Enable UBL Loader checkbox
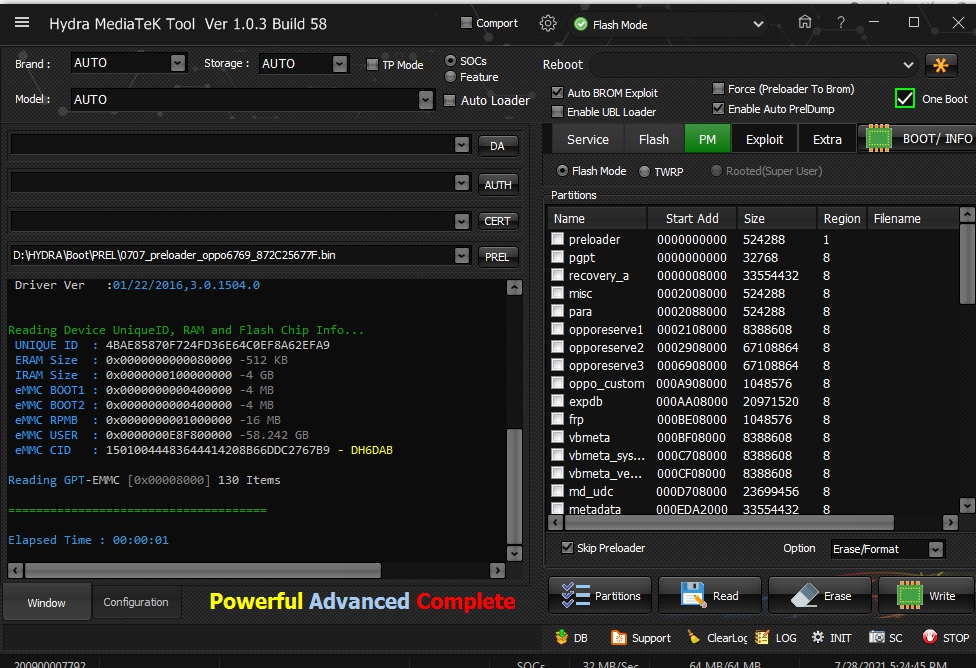The height and width of the screenshot is (668, 976). tap(558, 111)
